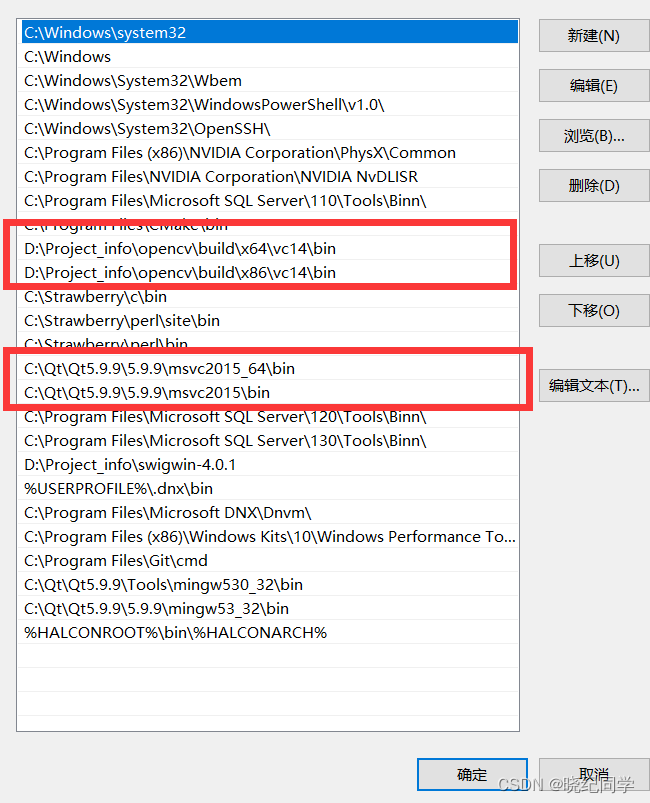The image size is (650, 803).
Task: Move entry down with 下移(O)
Action: (x=594, y=310)
